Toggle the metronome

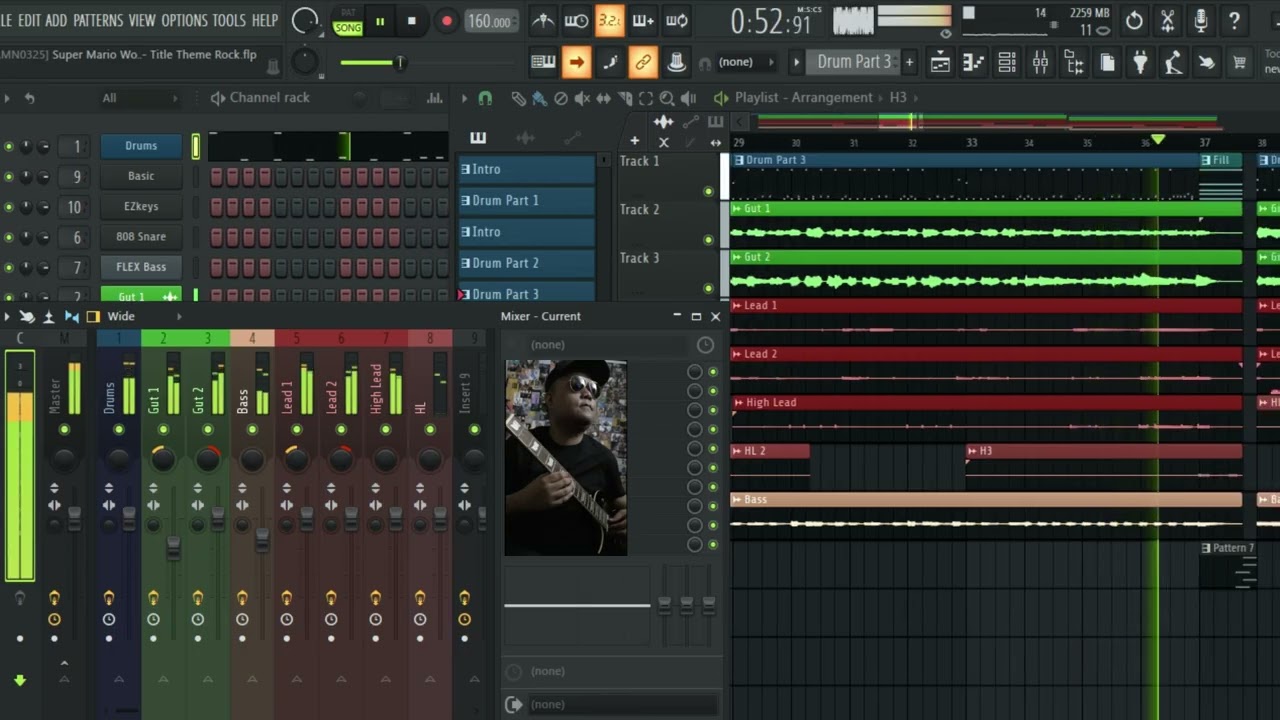(543, 20)
